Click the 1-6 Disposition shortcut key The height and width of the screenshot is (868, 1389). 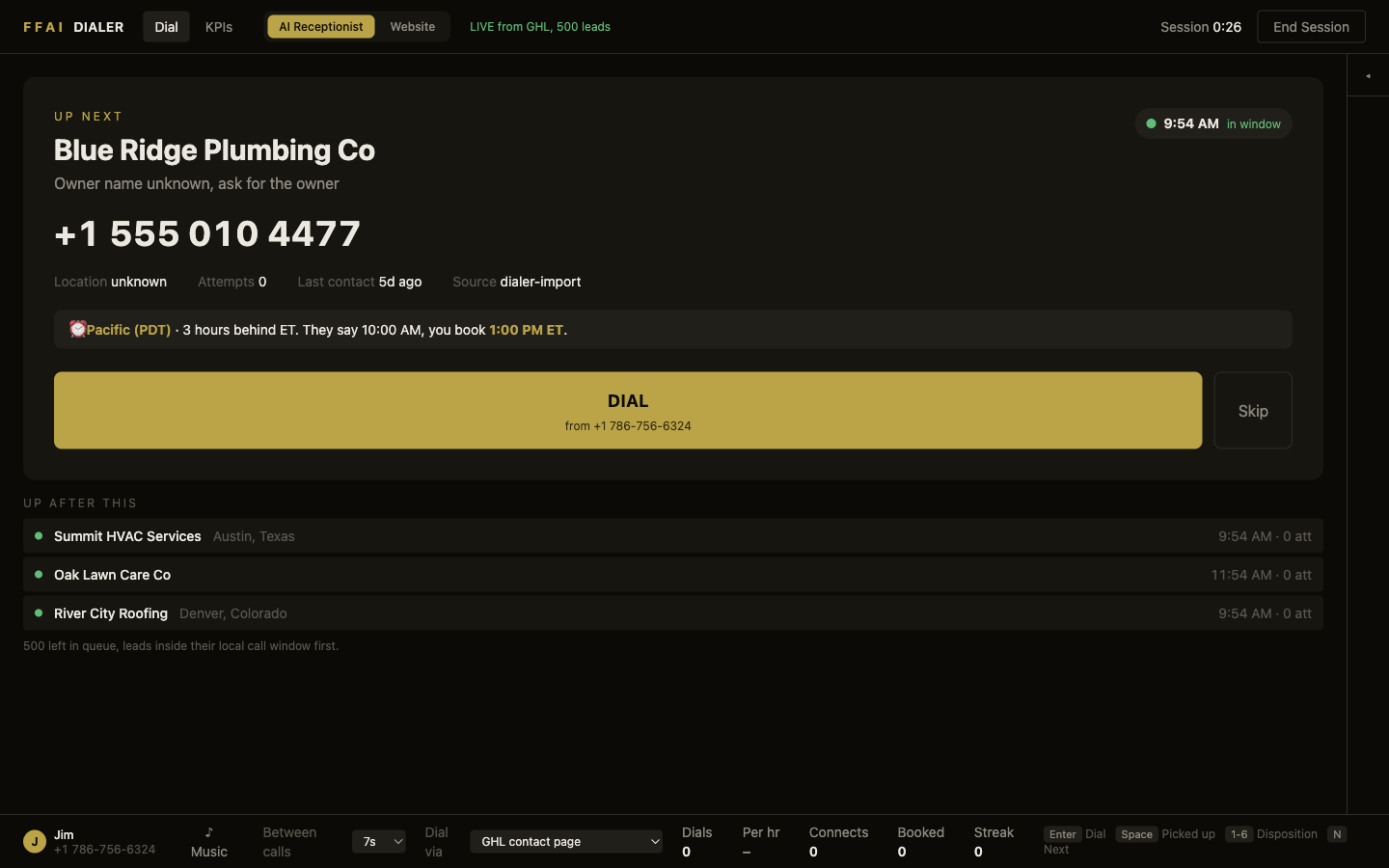(x=1239, y=834)
